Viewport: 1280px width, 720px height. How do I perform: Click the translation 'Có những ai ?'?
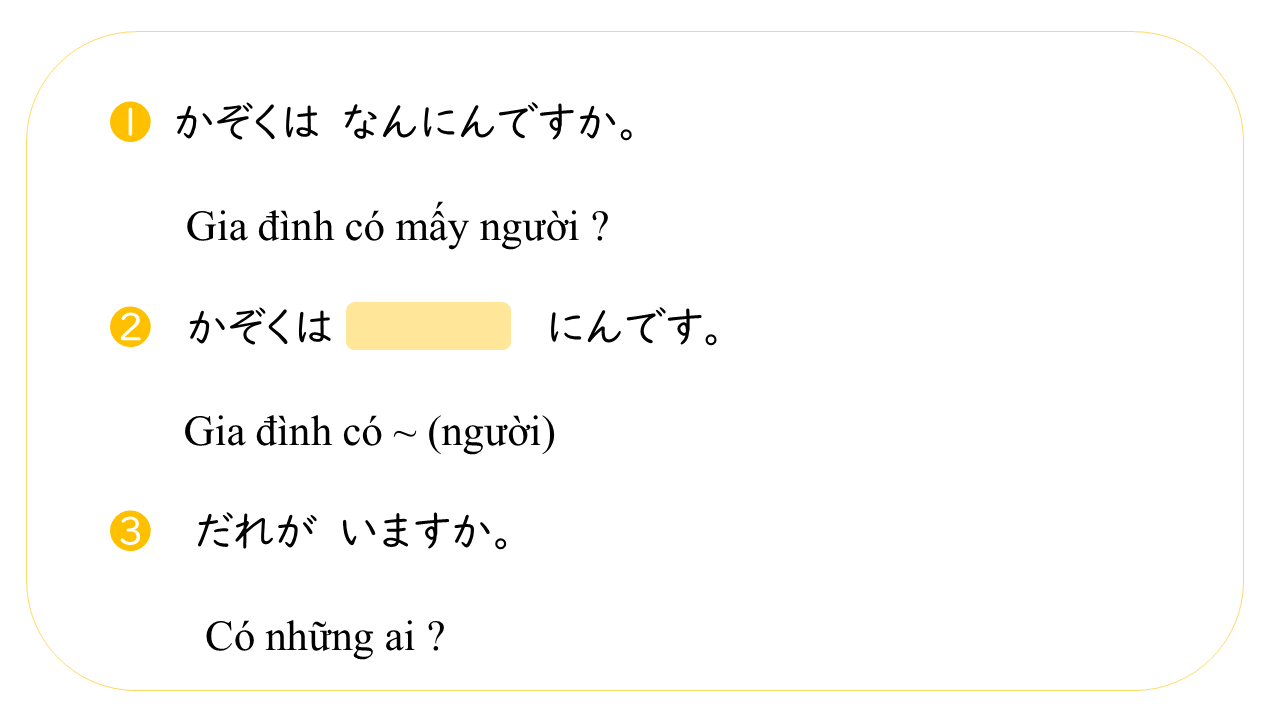[324, 636]
